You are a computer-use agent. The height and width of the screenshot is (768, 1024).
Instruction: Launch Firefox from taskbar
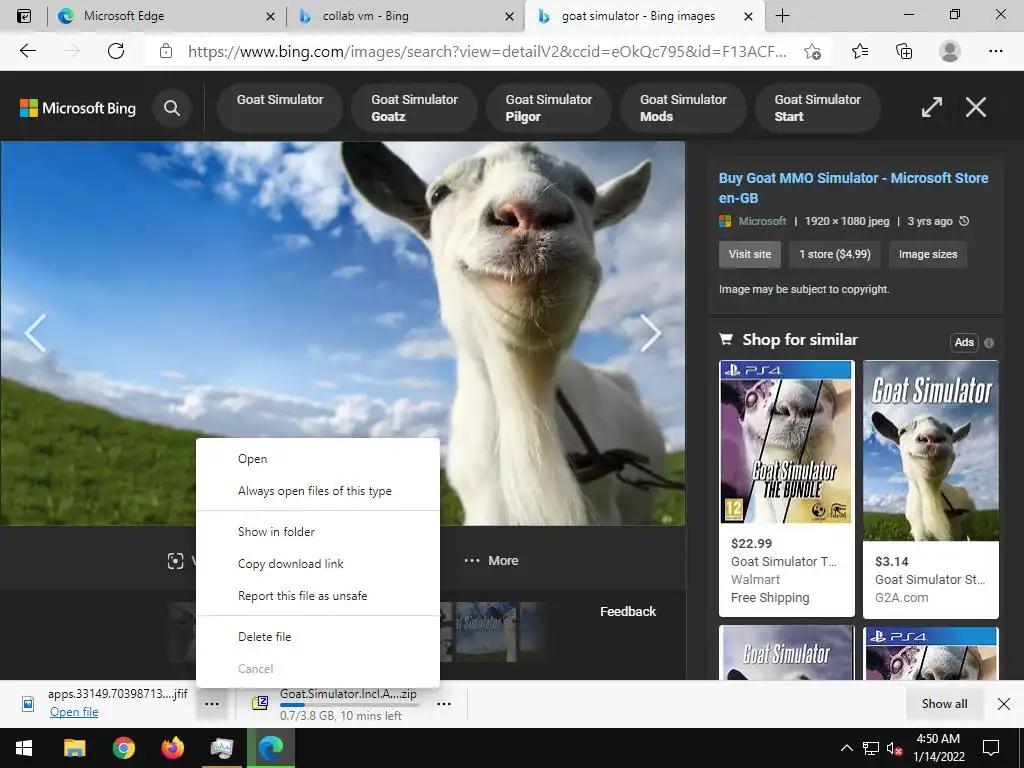coord(172,748)
